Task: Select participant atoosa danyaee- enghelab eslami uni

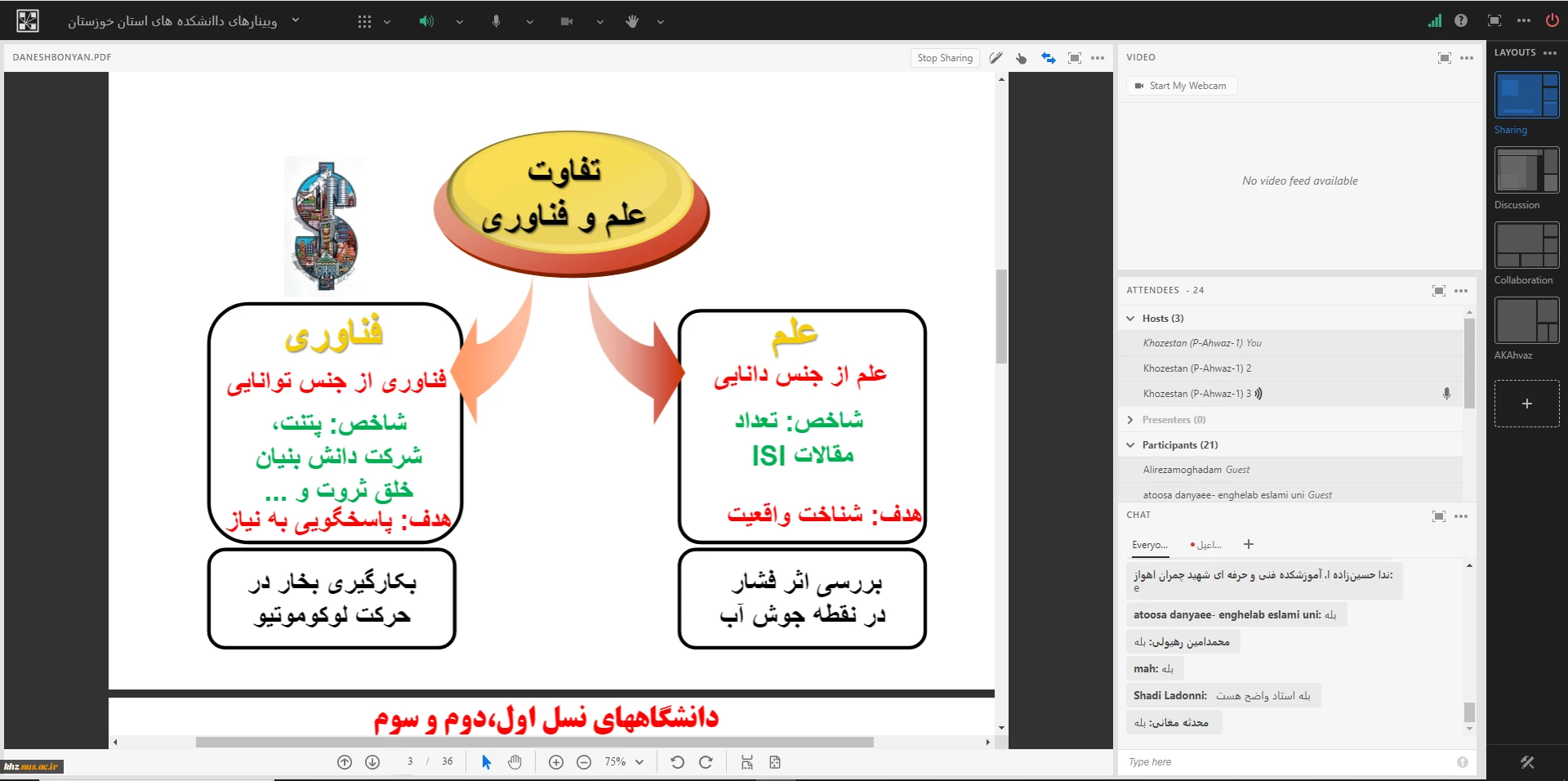Action: (1290, 493)
